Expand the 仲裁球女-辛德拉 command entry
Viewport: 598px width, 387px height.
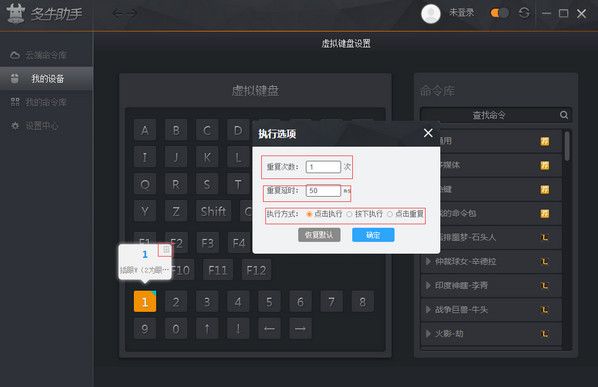pos(428,261)
